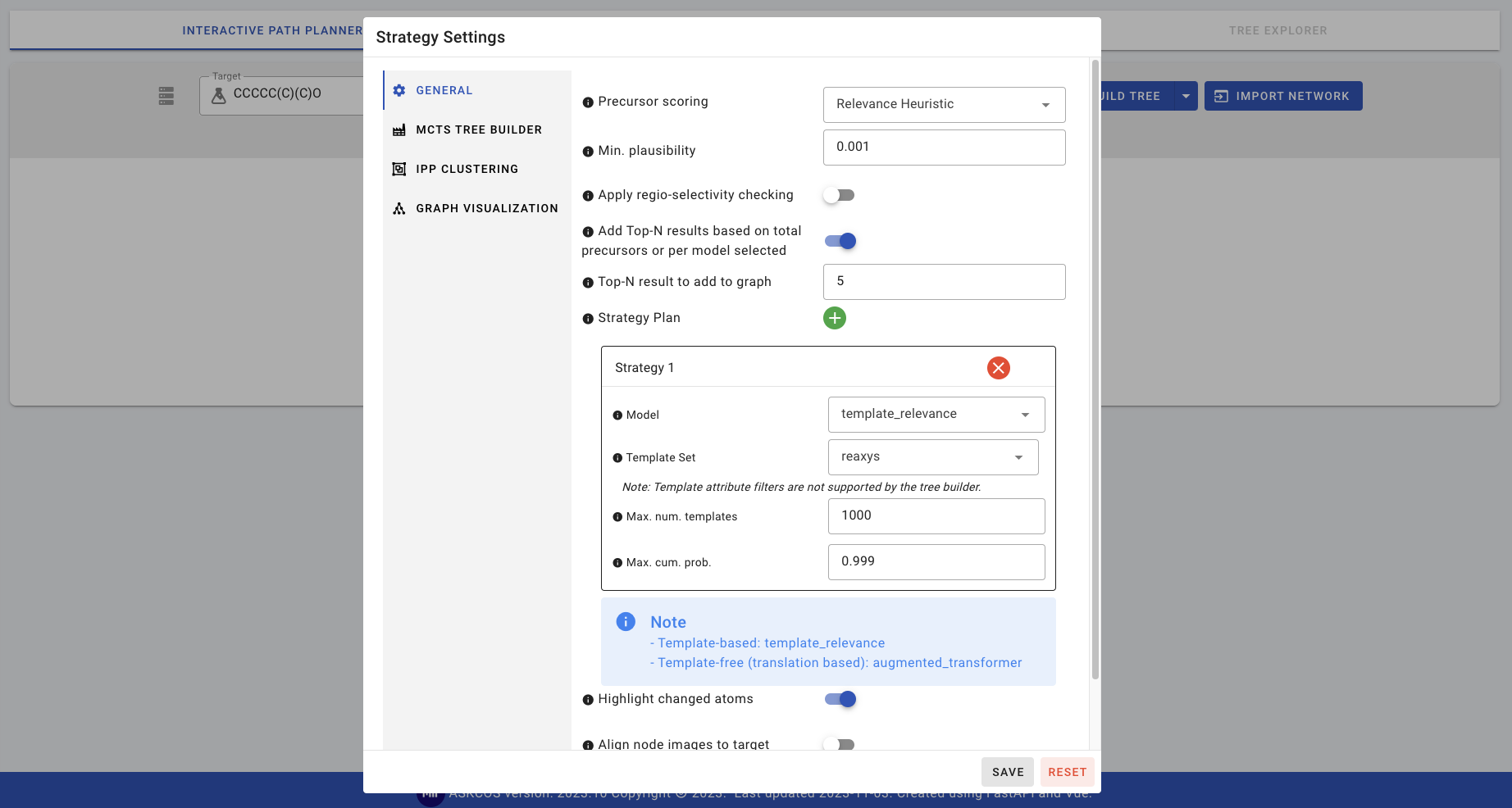Show info for Max. num. templates
Viewport: 1512px width, 808px height.
617,517
